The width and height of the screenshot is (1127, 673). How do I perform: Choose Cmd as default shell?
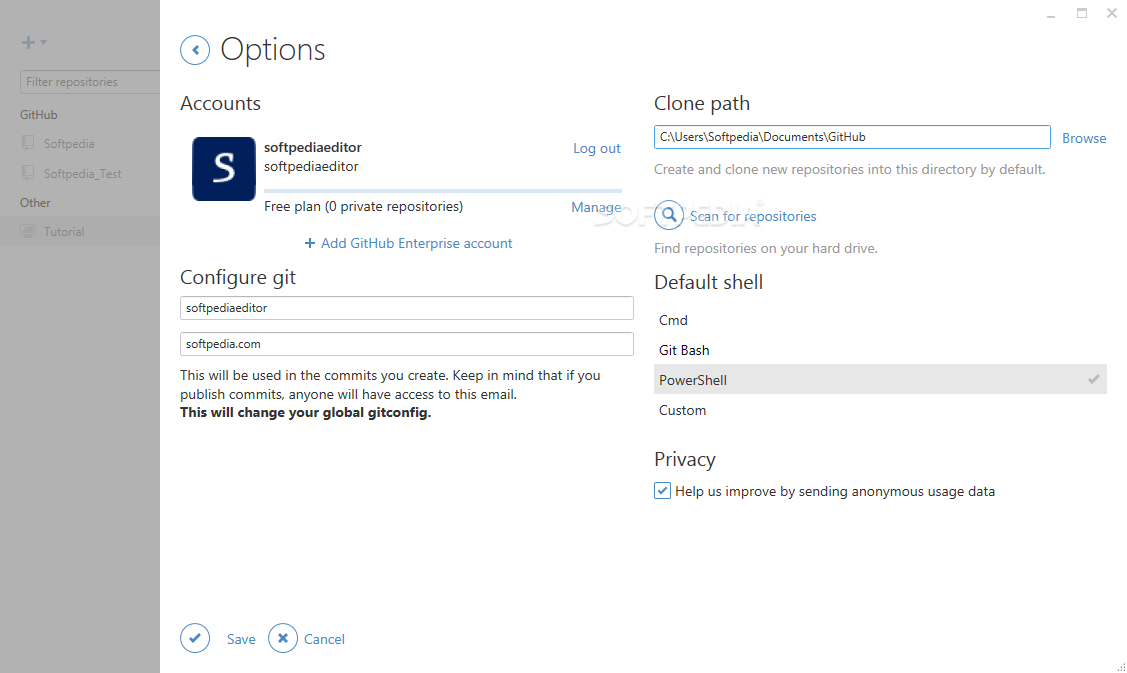tap(880, 320)
